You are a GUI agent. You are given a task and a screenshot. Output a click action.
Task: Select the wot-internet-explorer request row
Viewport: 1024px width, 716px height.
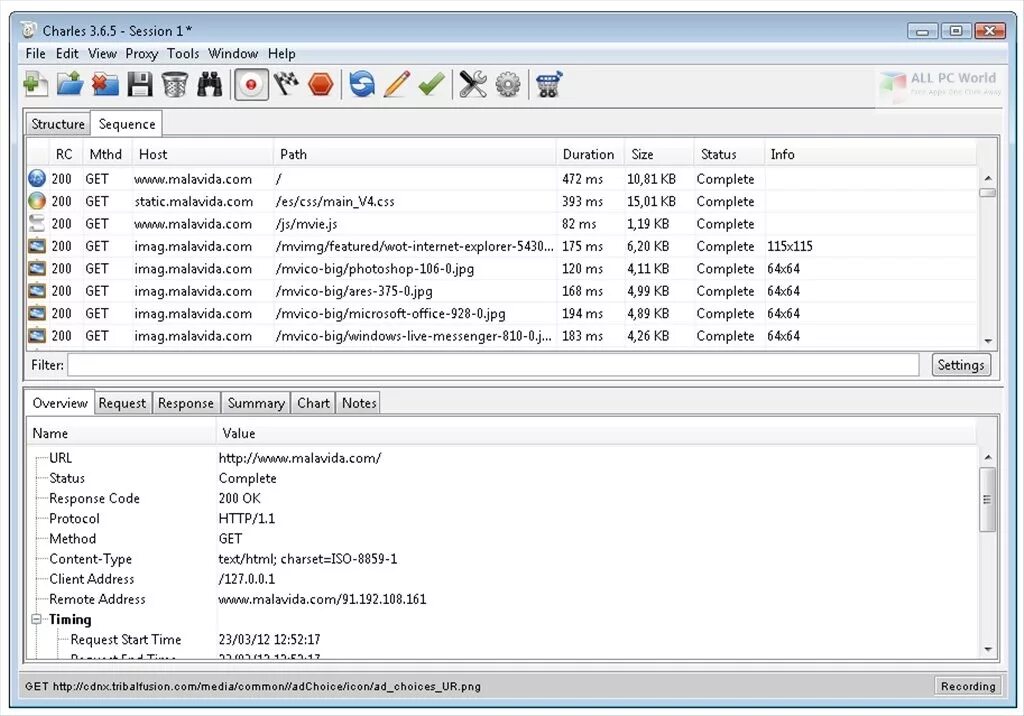(x=502, y=246)
